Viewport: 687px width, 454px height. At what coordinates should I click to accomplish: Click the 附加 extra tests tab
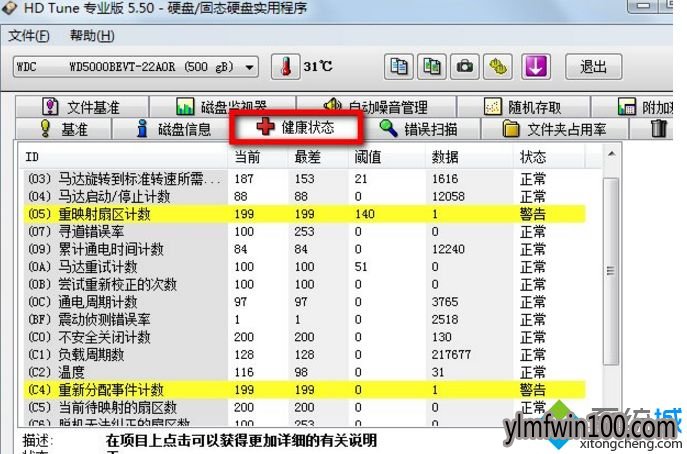pos(632,106)
